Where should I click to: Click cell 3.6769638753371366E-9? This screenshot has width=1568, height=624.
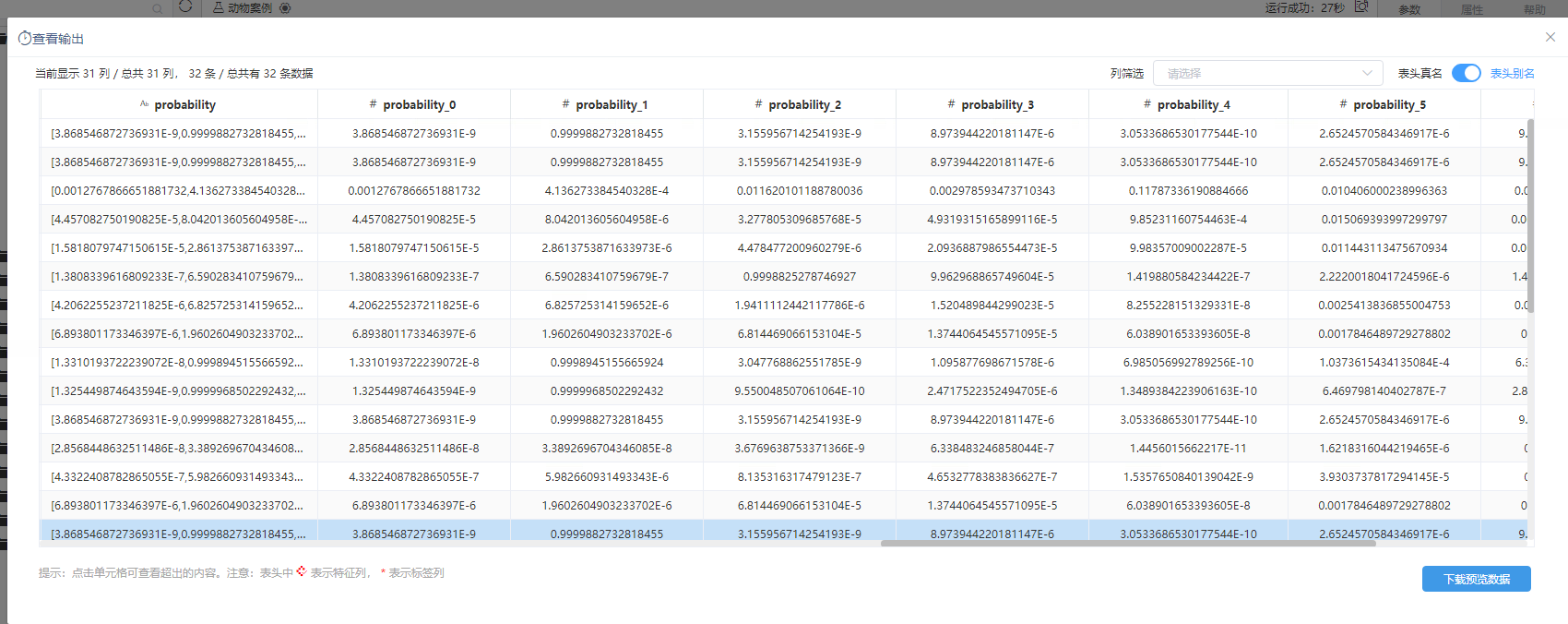tap(799, 448)
